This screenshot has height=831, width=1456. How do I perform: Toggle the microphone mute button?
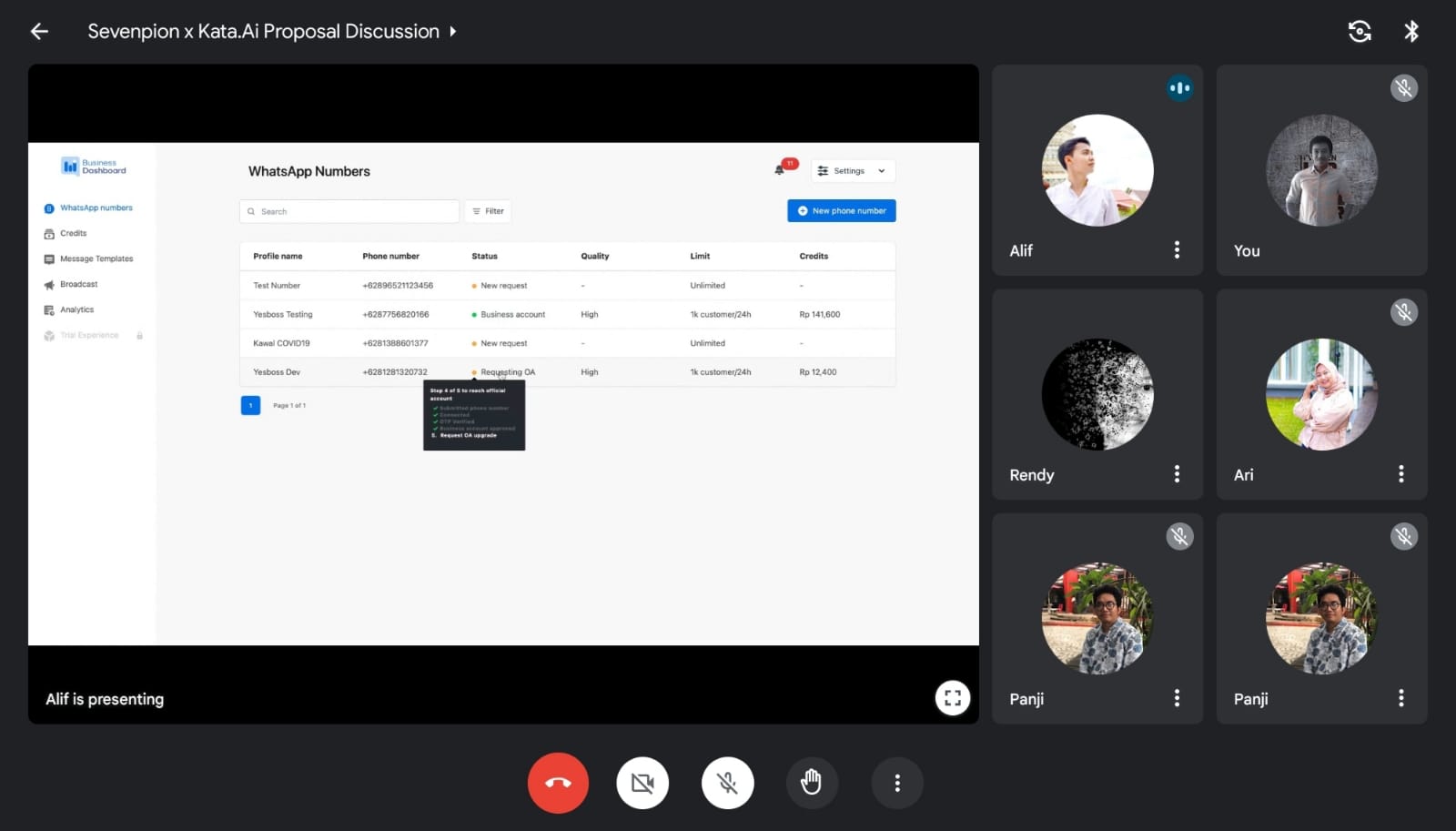click(x=727, y=783)
